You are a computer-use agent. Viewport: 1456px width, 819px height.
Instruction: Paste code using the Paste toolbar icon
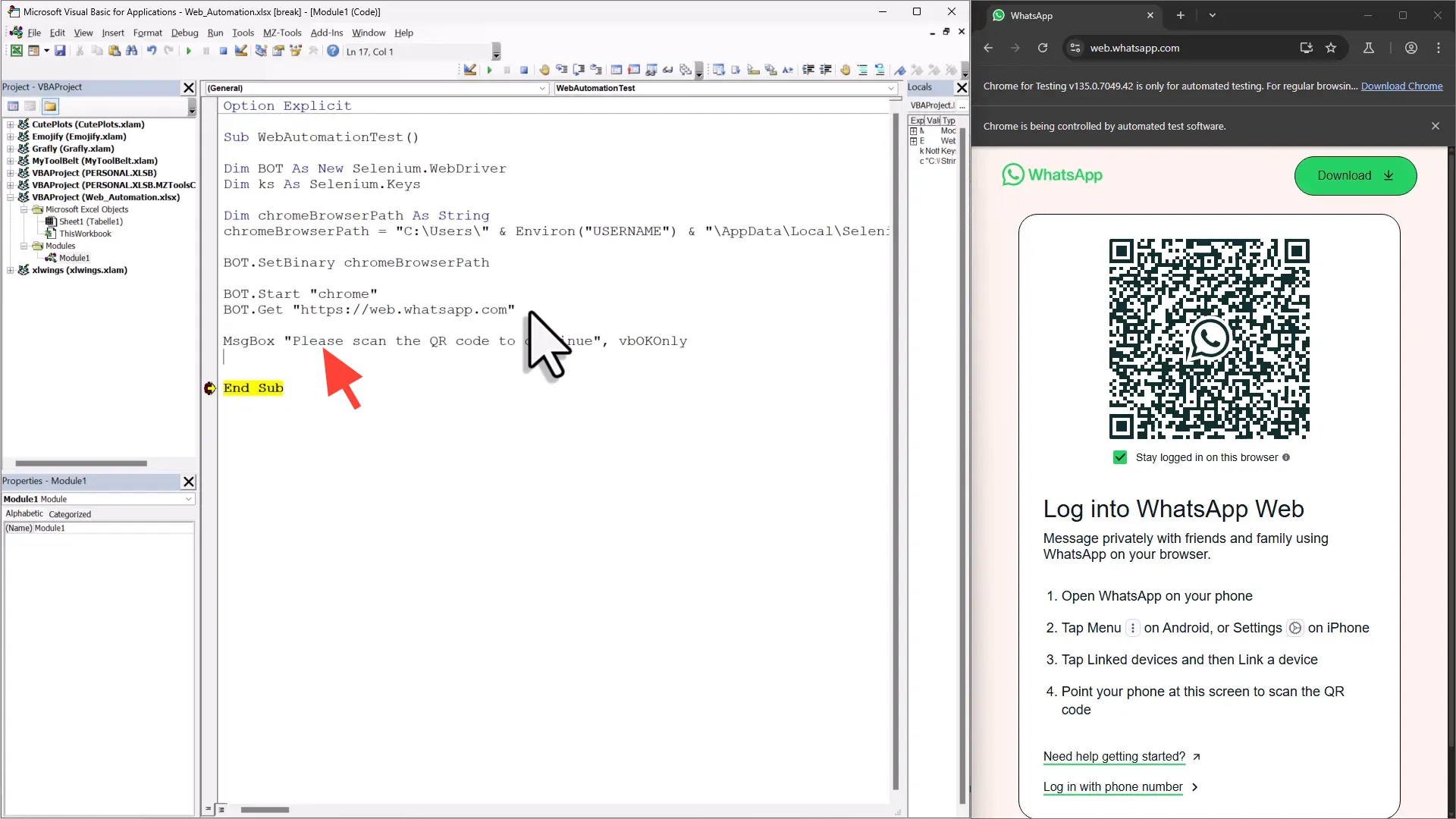click(x=115, y=51)
